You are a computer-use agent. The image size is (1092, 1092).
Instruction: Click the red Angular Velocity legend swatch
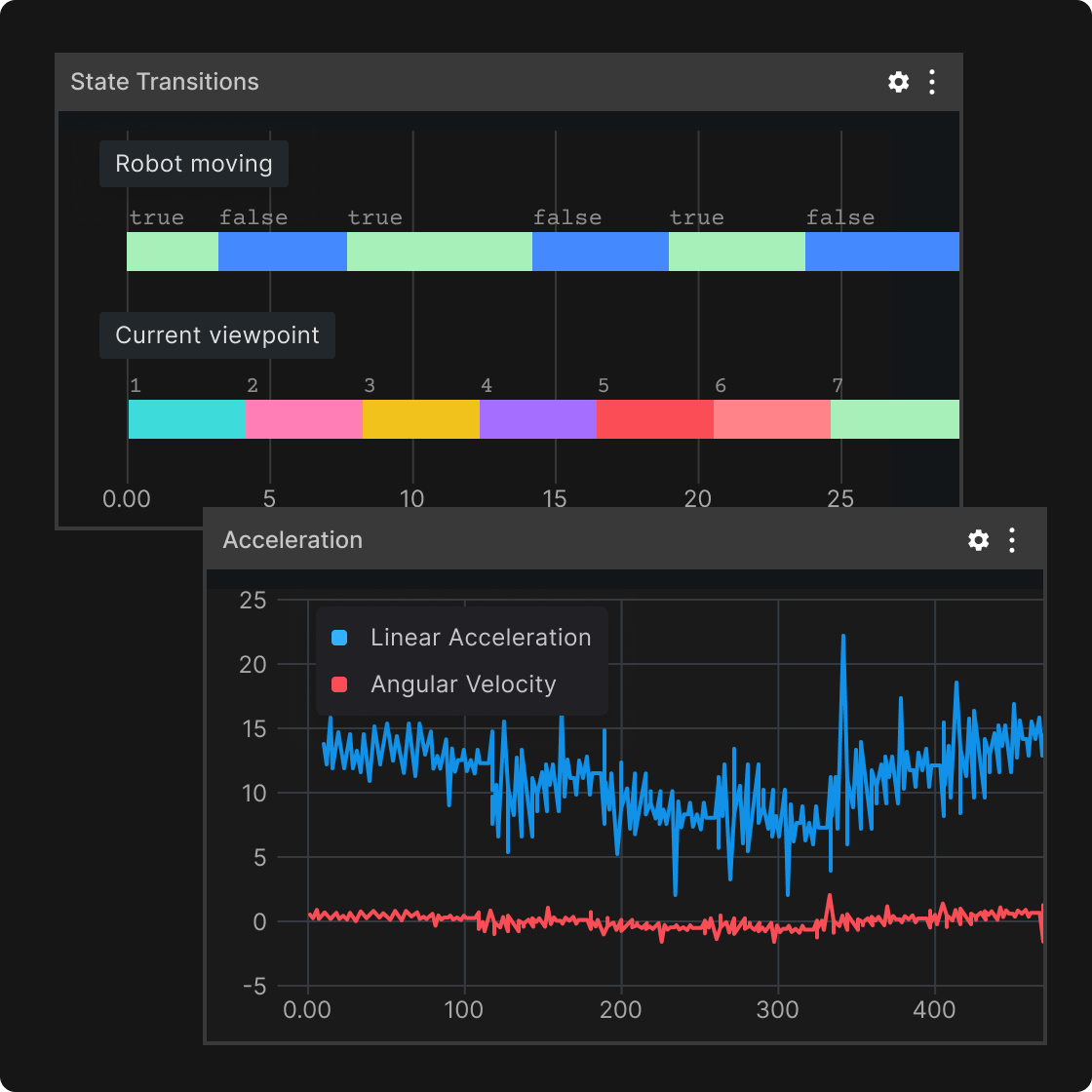[339, 683]
